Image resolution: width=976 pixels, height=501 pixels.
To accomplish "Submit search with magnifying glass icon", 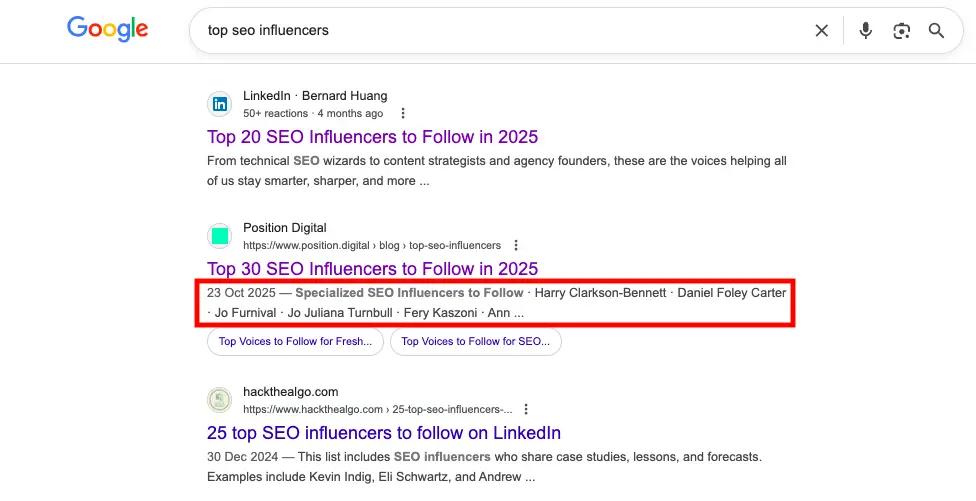I will 936,30.
